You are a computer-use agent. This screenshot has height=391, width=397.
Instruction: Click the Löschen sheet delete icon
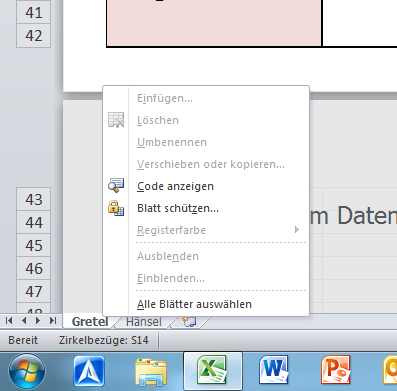pos(116,120)
